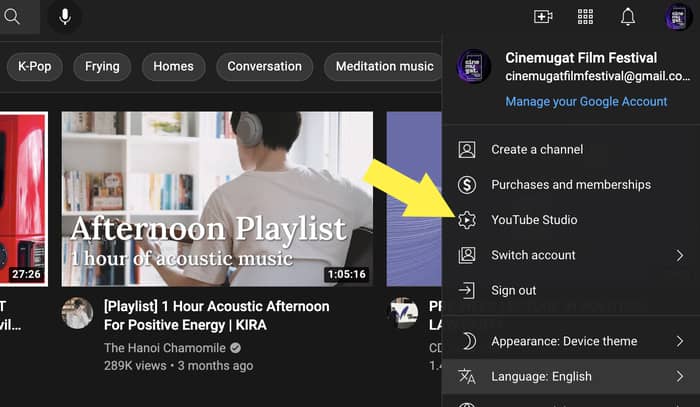Screen dimensions: 700x407
Task: Click the 1:05:16 duration badge
Action: point(346,274)
